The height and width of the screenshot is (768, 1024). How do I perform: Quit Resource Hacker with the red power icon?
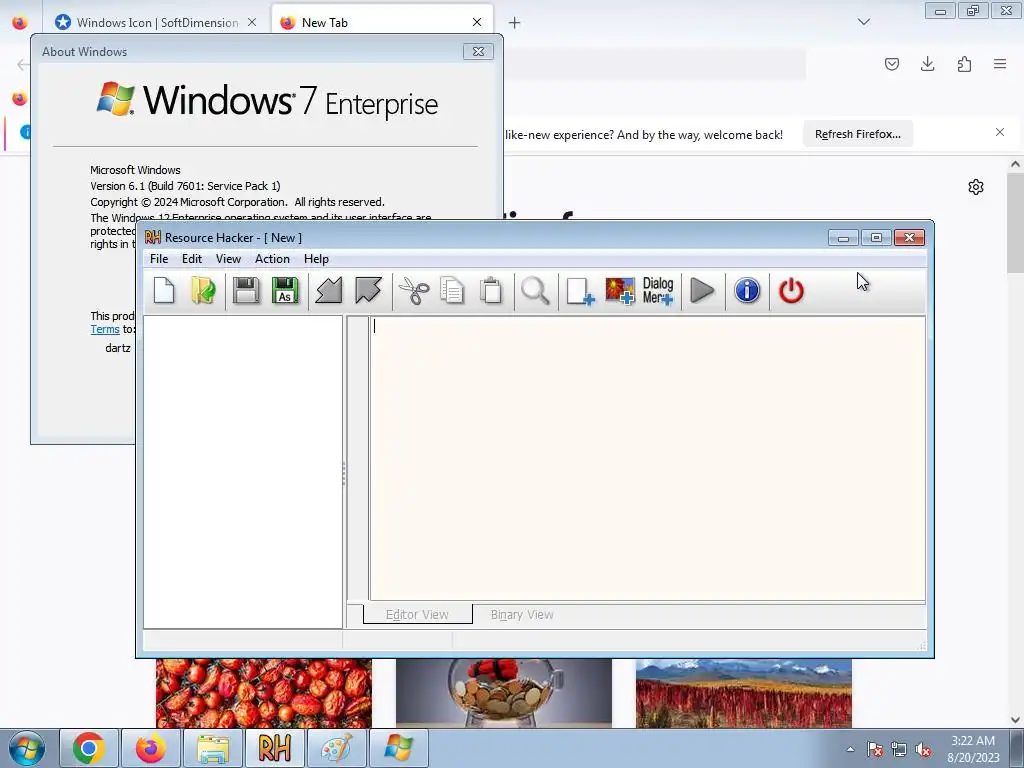(791, 291)
